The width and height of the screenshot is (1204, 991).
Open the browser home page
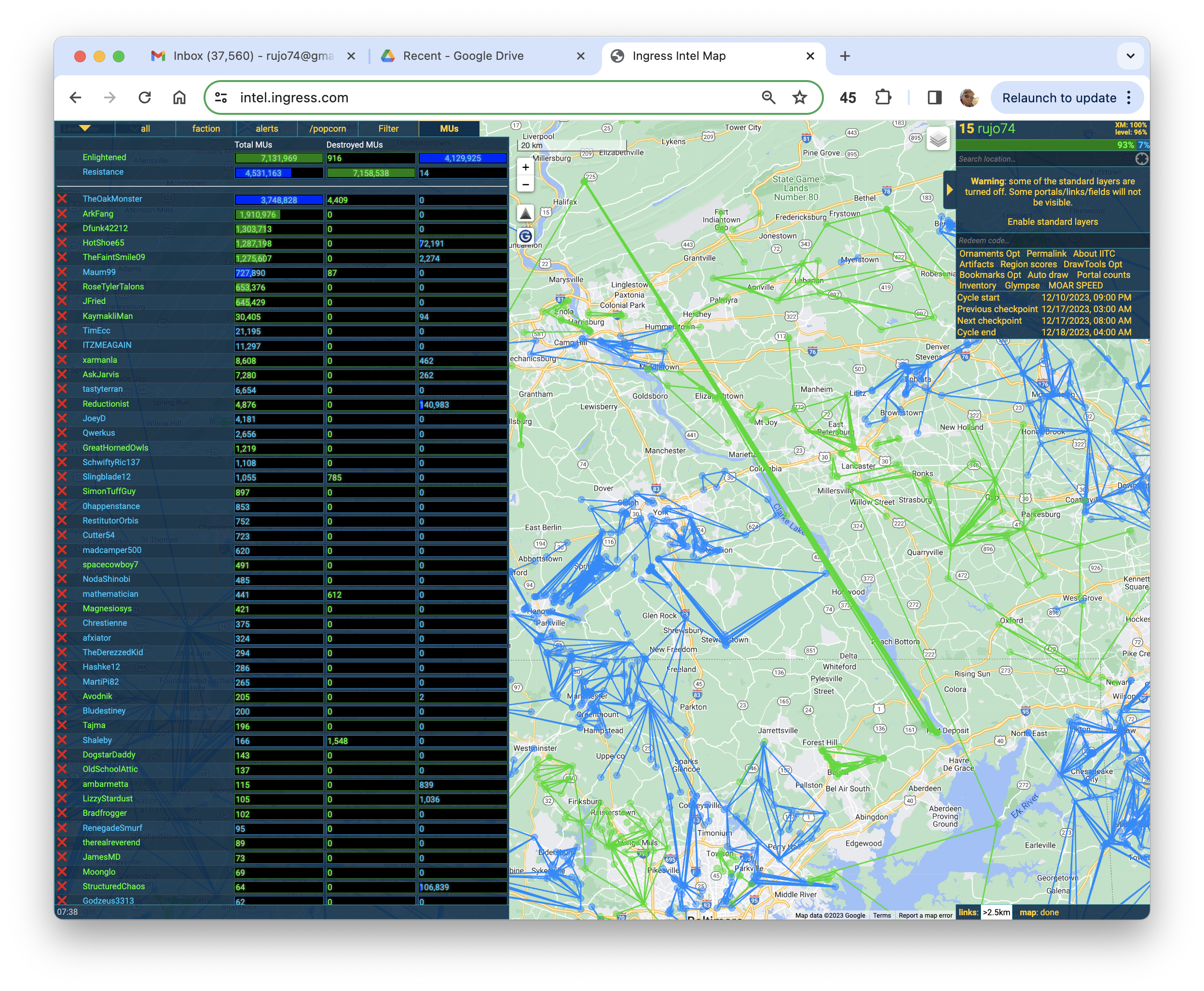[179, 97]
